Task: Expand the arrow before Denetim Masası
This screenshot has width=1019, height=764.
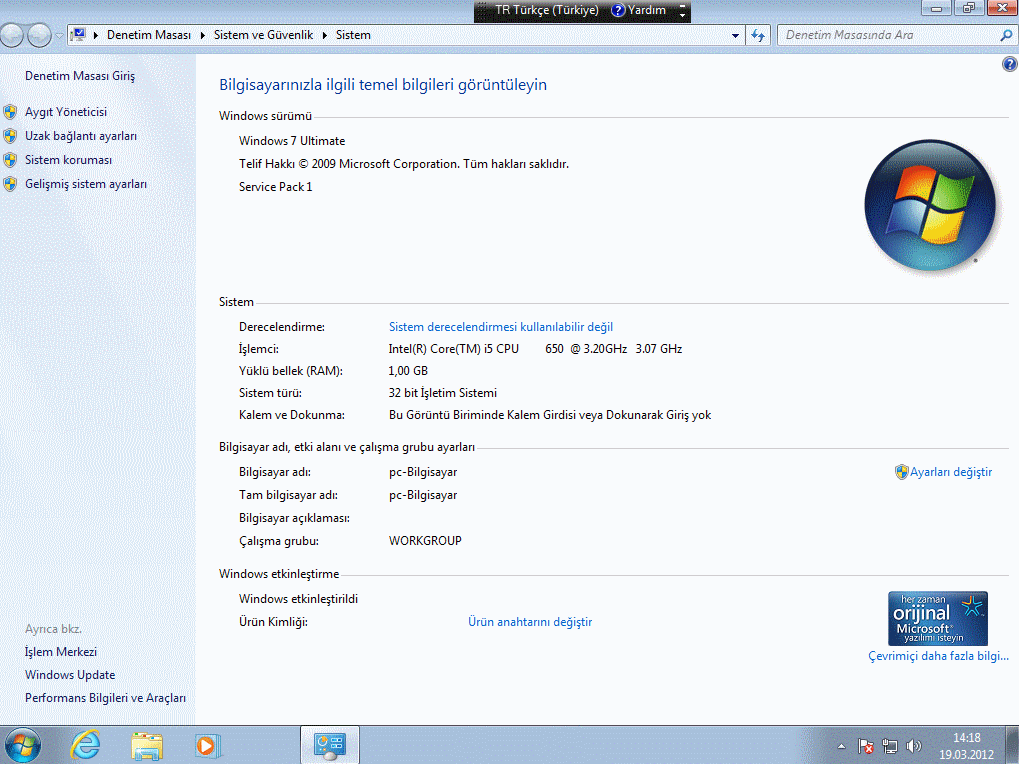Action: 96,35
